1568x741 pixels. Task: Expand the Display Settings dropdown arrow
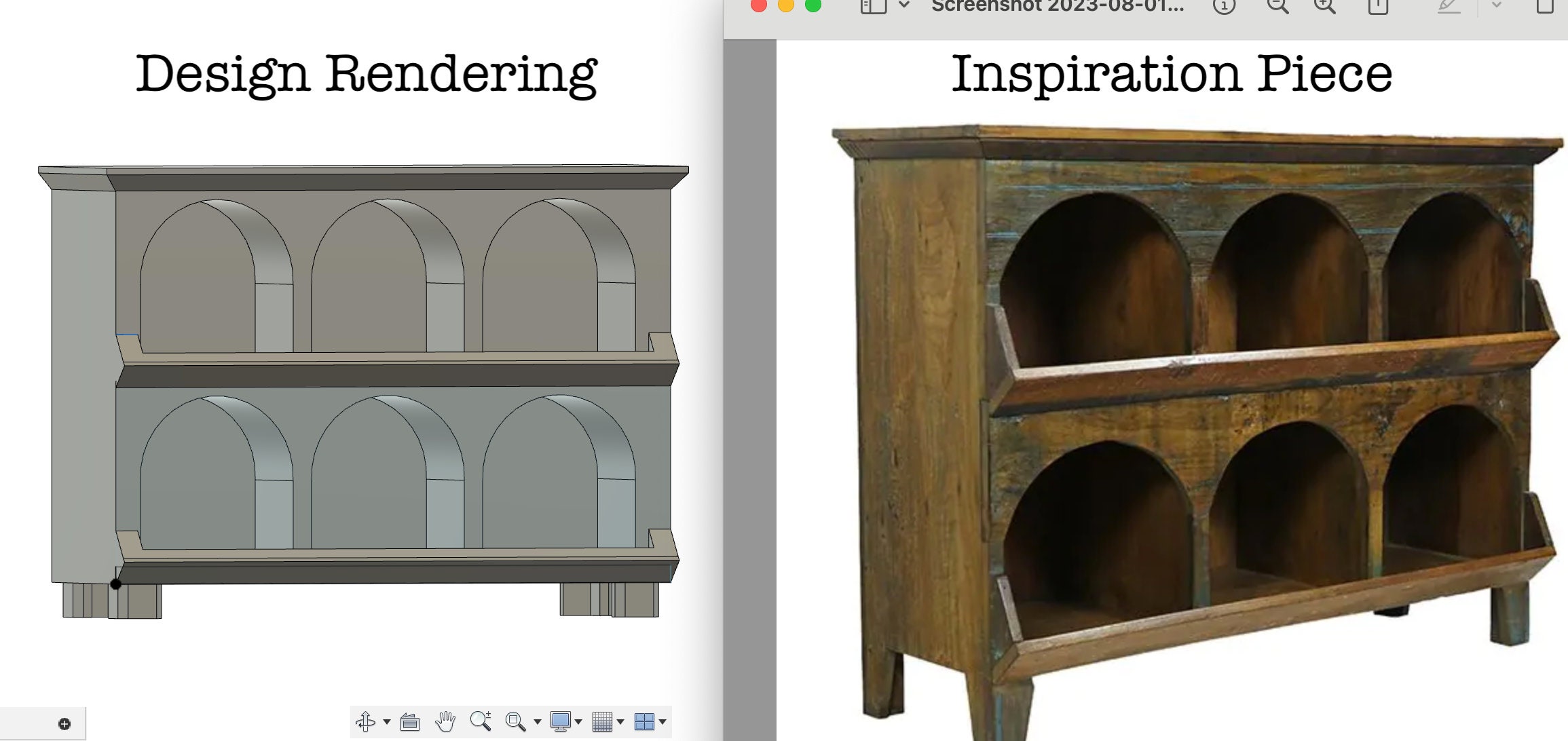(x=578, y=722)
